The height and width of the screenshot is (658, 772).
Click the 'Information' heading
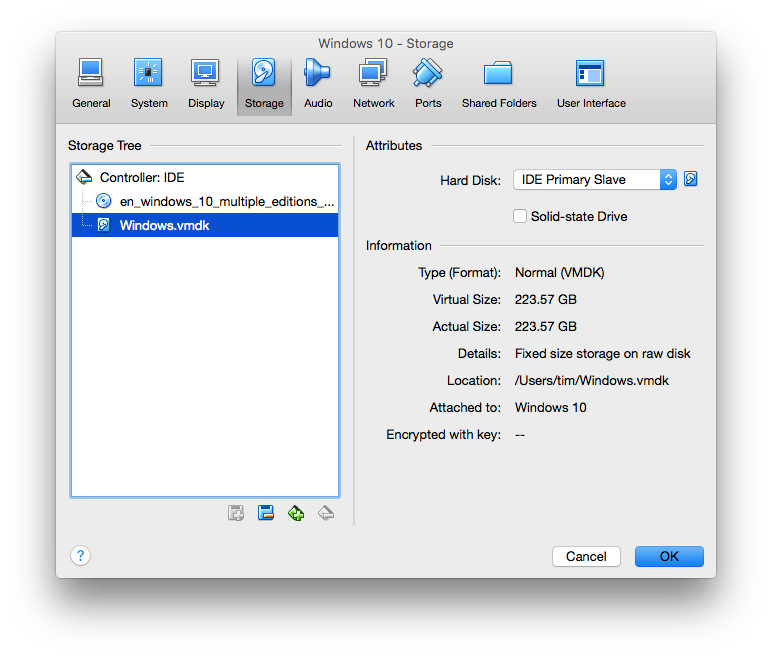point(398,246)
